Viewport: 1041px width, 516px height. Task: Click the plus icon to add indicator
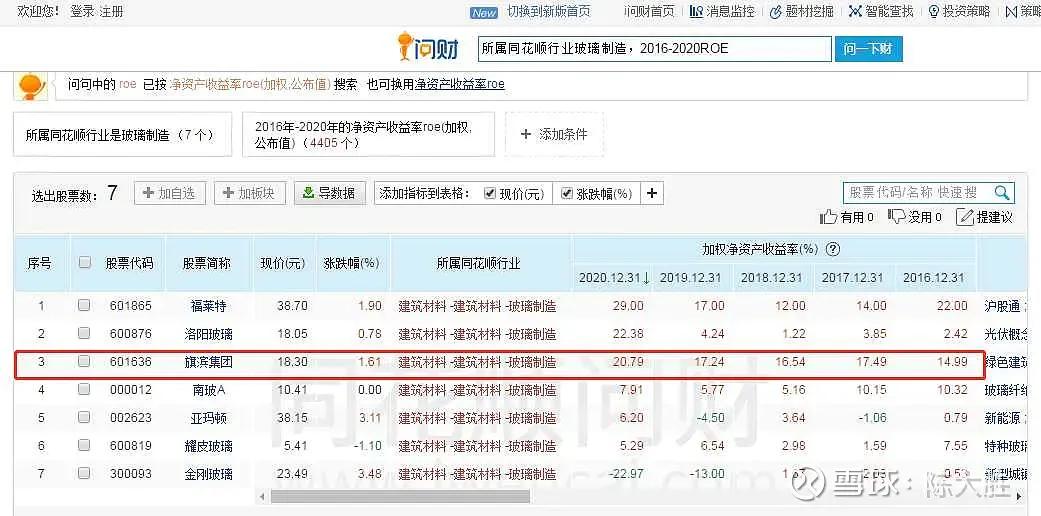652,193
